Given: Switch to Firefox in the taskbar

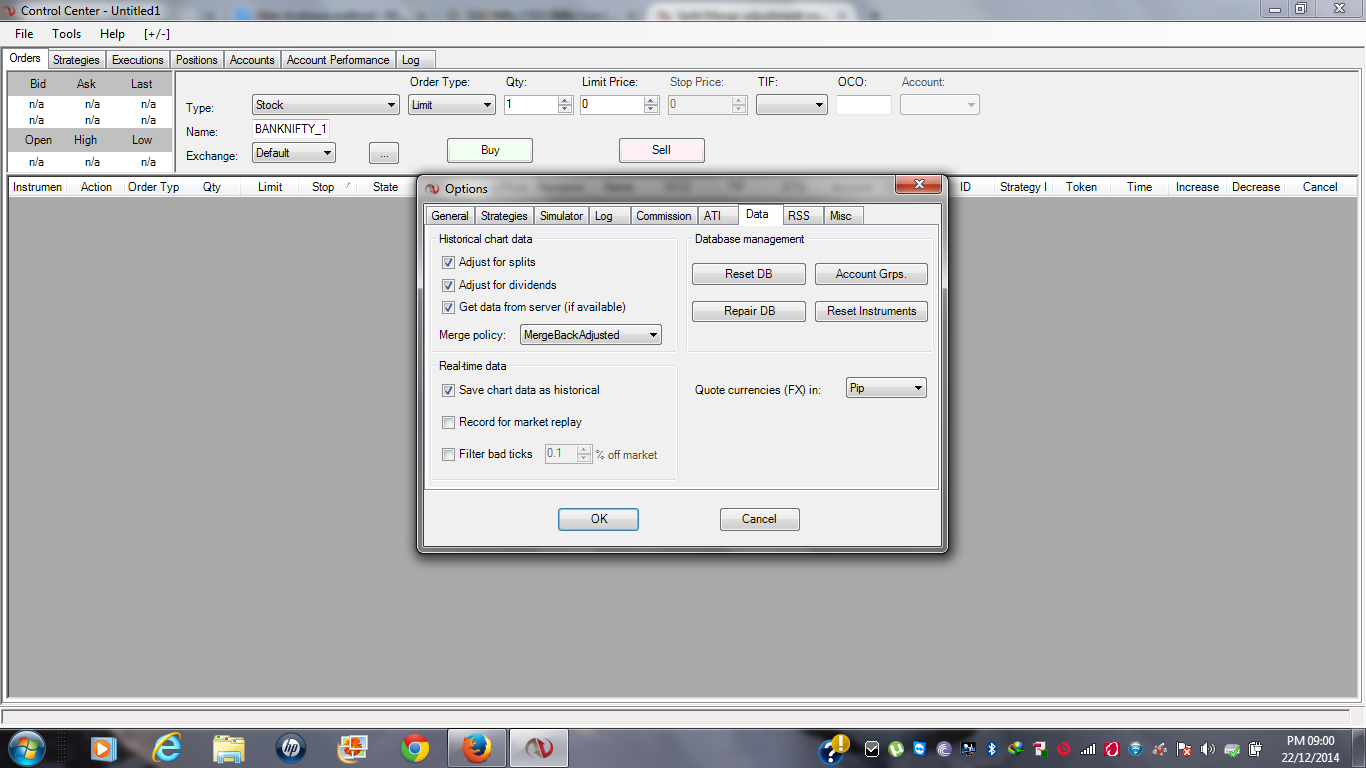Looking at the screenshot, I should coord(477,748).
